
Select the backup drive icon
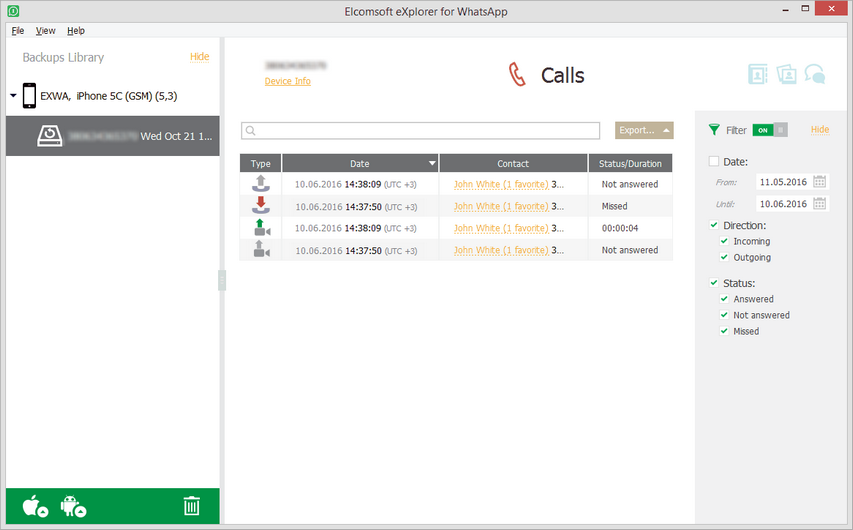coord(50,135)
